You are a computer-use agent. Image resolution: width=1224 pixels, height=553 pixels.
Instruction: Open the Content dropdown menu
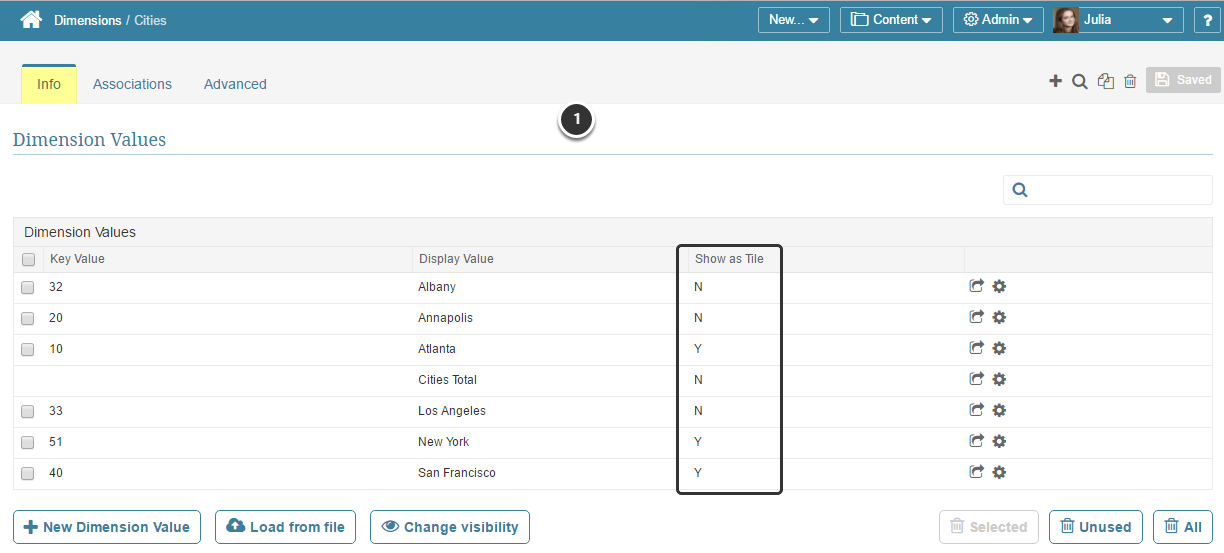[891, 20]
